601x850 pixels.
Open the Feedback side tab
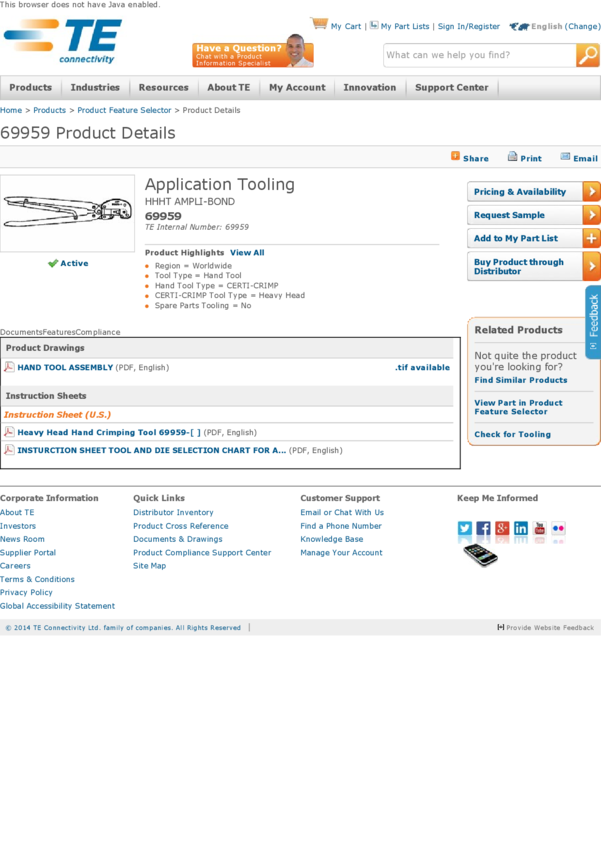[593, 322]
